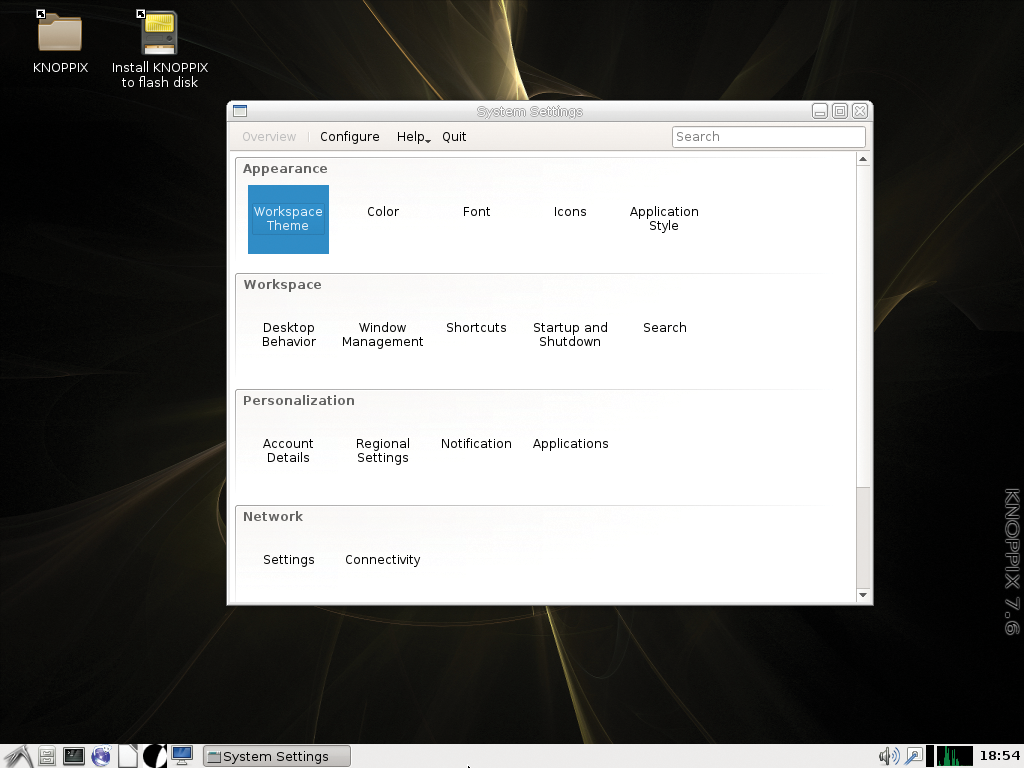This screenshot has width=1024, height=768.
Task: Open the Regional Settings module
Action: pos(382,450)
